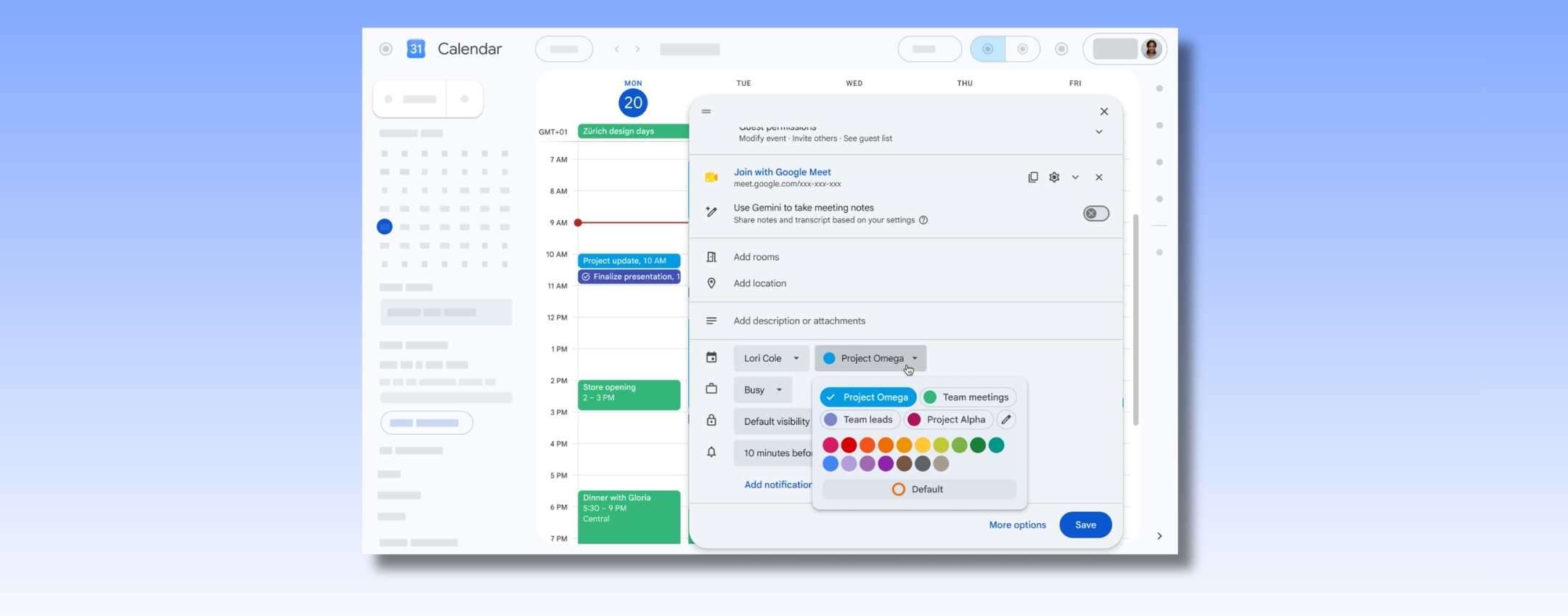Click the rooms building icon
Image resolution: width=1568 pixels, height=616 pixels.
[x=711, y=257]
